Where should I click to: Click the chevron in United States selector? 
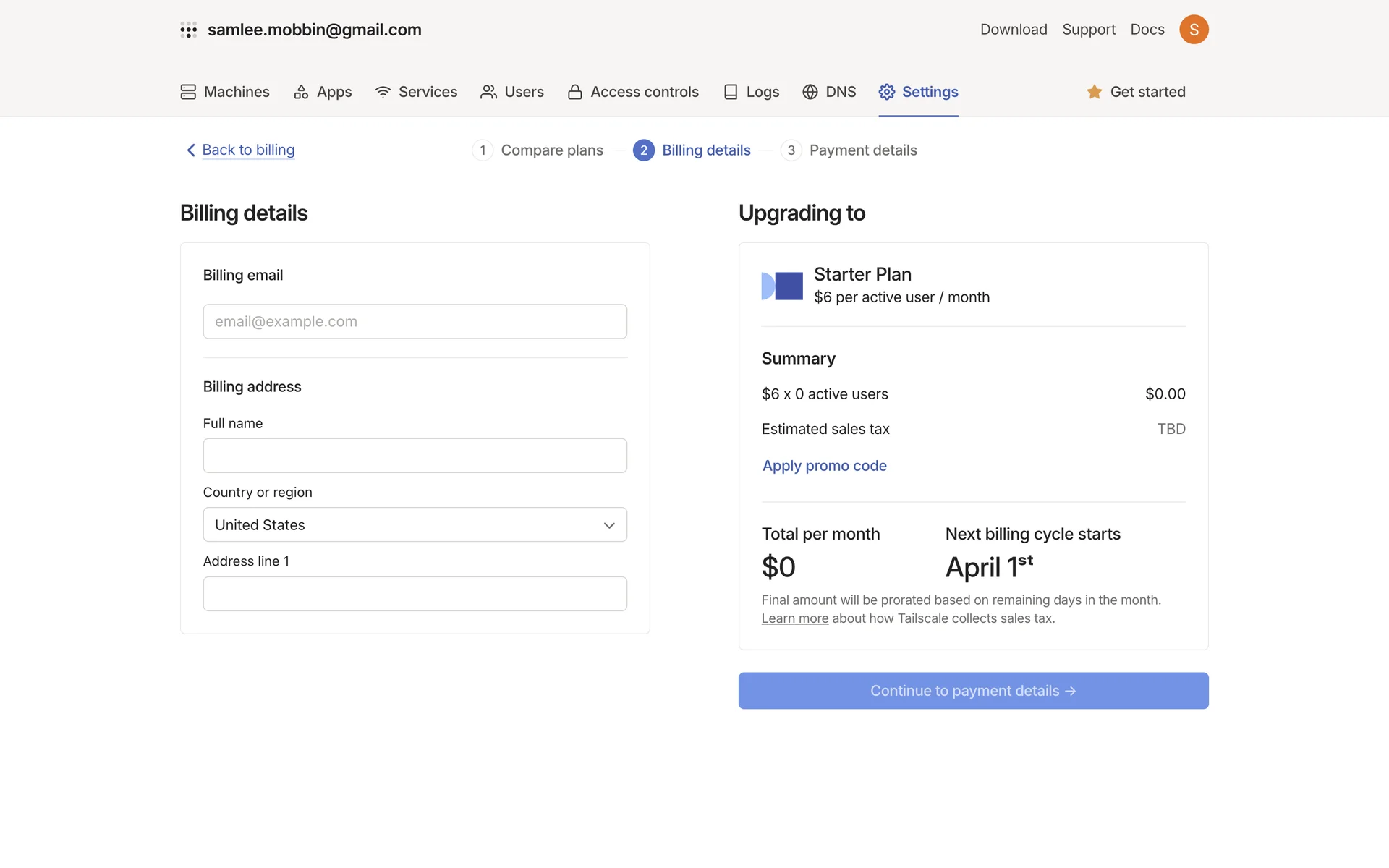(x=609, y=525)
